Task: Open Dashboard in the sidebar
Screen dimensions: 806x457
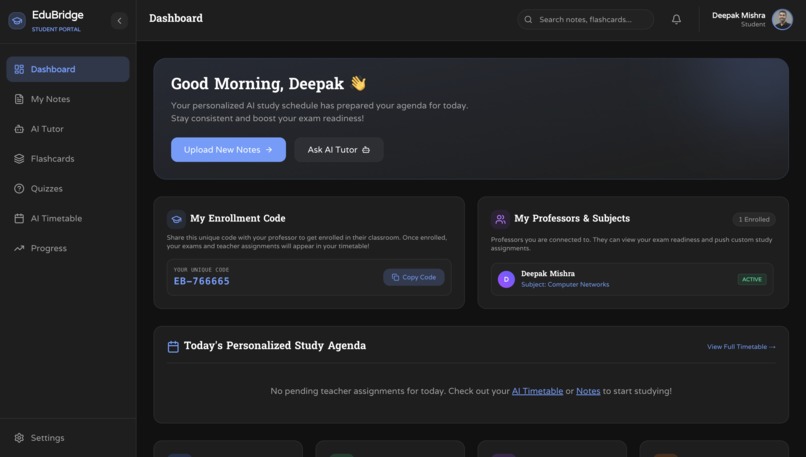Action: (x=68, y=69)
